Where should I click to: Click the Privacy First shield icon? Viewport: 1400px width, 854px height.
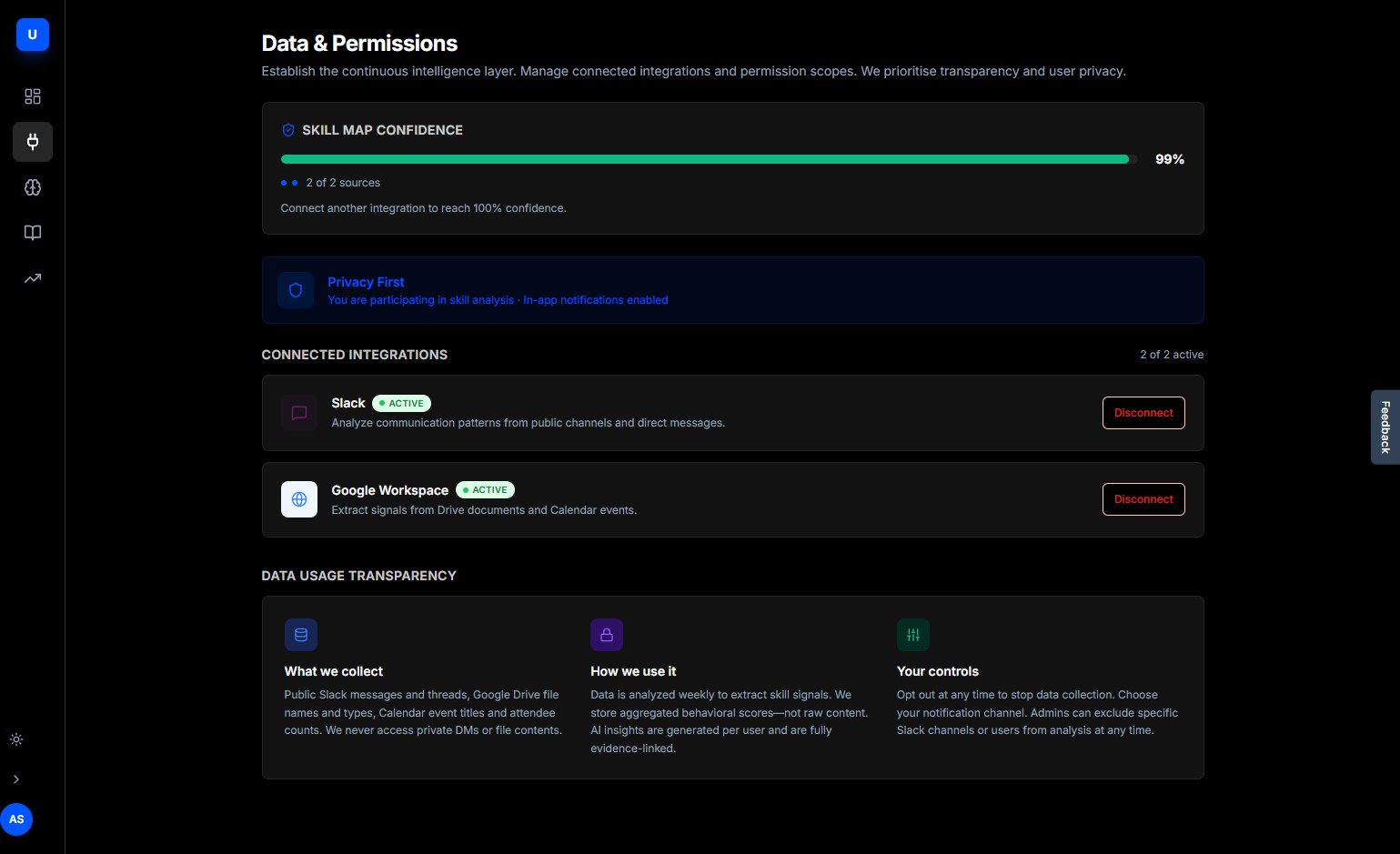click(x=296, y=290)
